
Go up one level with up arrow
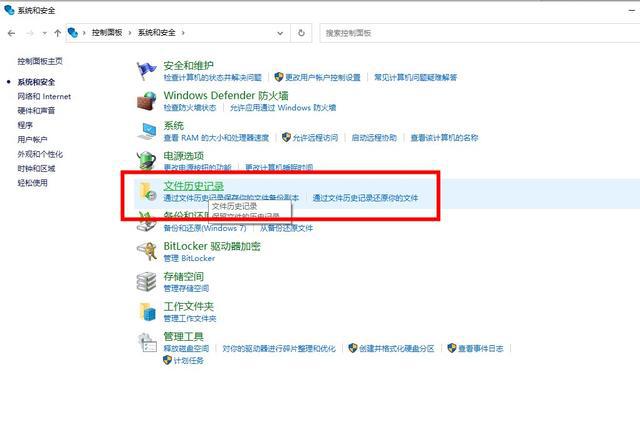(58, 33)
